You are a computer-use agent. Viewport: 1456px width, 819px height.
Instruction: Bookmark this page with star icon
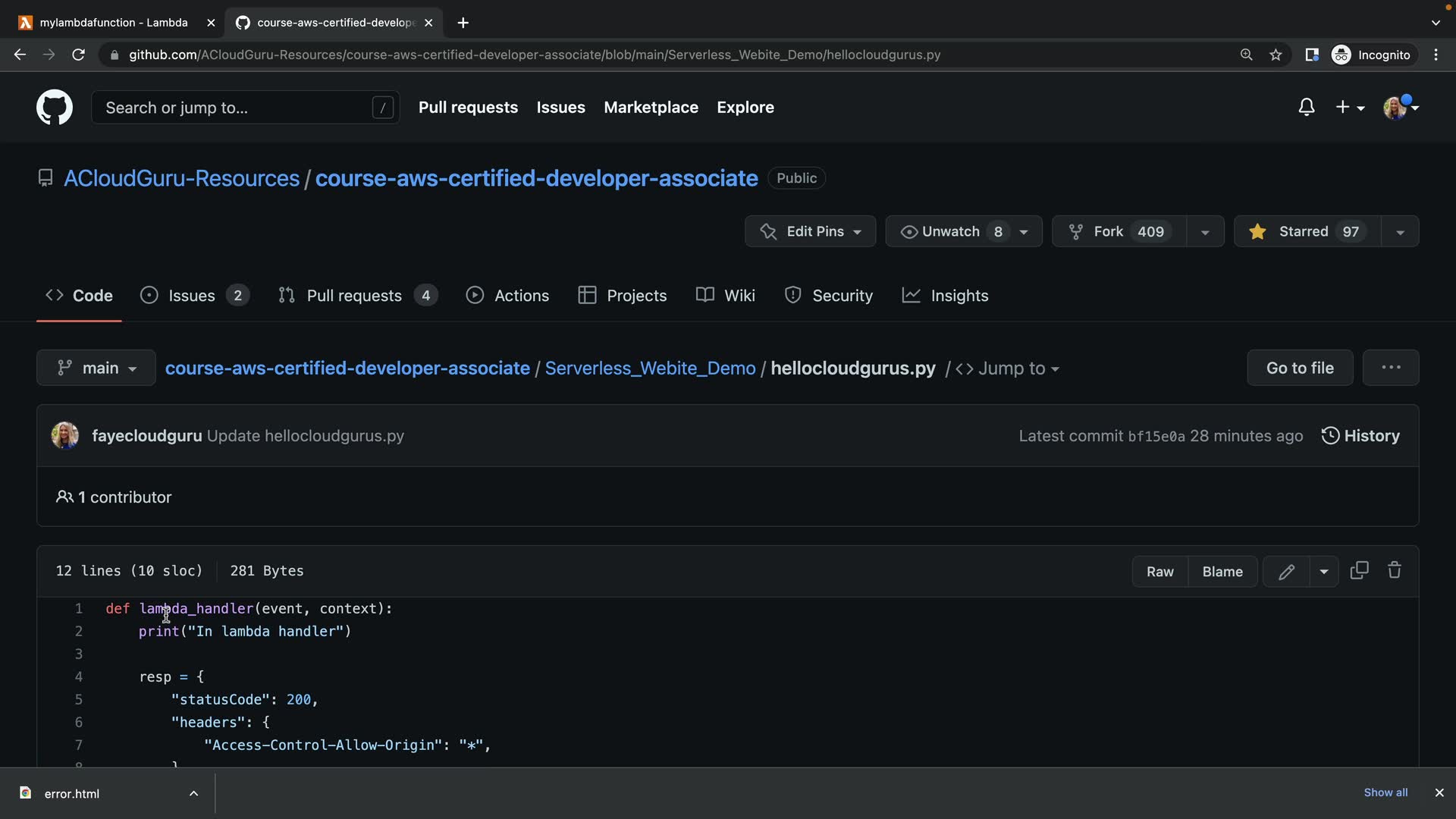click(1276, 55)
